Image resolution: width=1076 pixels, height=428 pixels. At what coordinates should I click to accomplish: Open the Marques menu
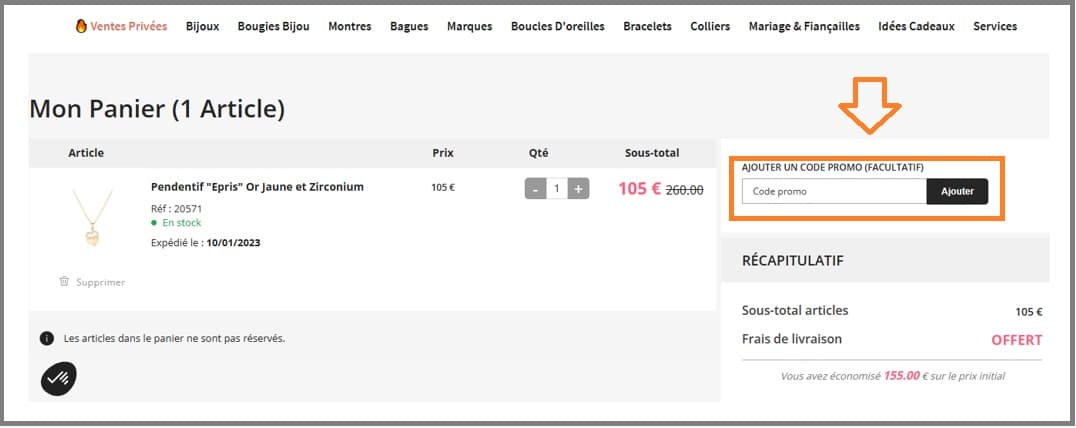(x=469, y=27)
